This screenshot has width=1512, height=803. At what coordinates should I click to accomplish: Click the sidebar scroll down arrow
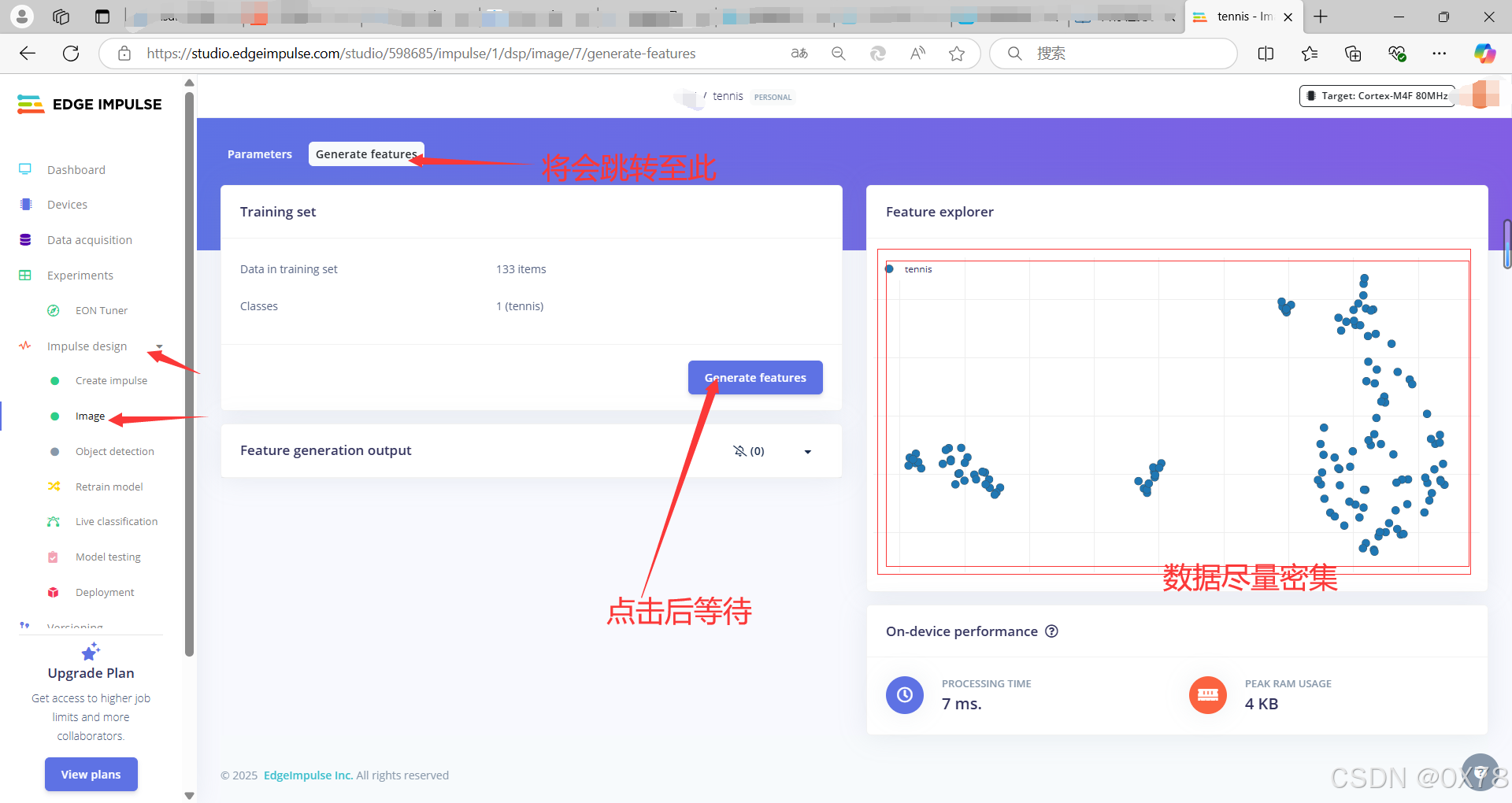[189, 796]
